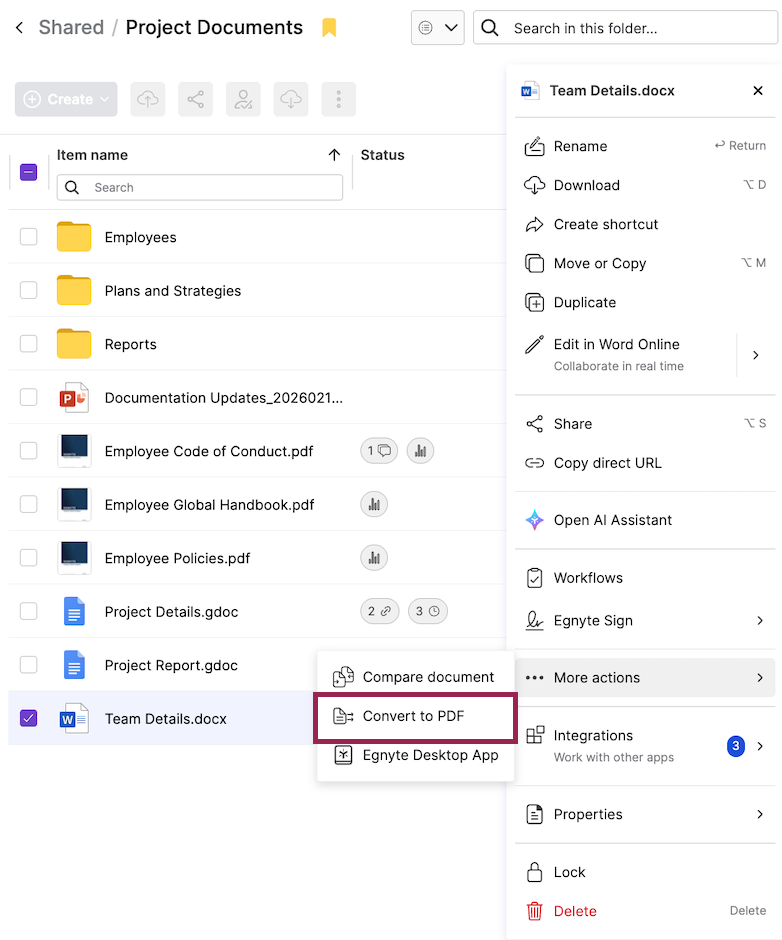Click the download cloud icon in toolbar
This screenshot has height=940, width=782.
[x=290, y=99]
